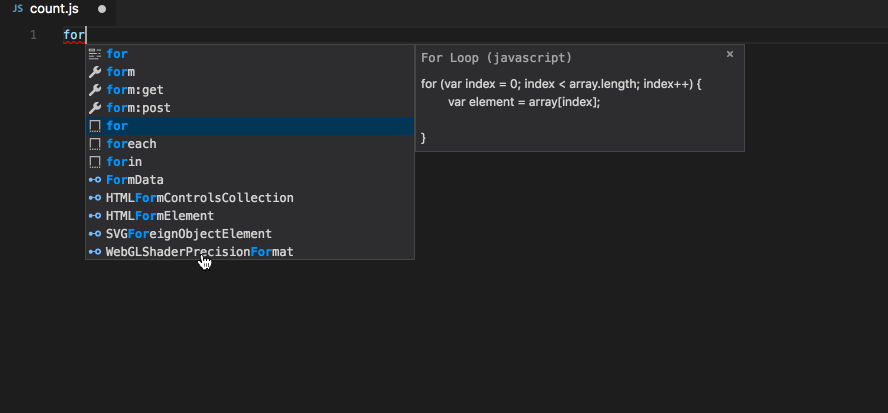Close the For Loop documentation popup
The height and width of the screenshot is (413, 888).
730,54
